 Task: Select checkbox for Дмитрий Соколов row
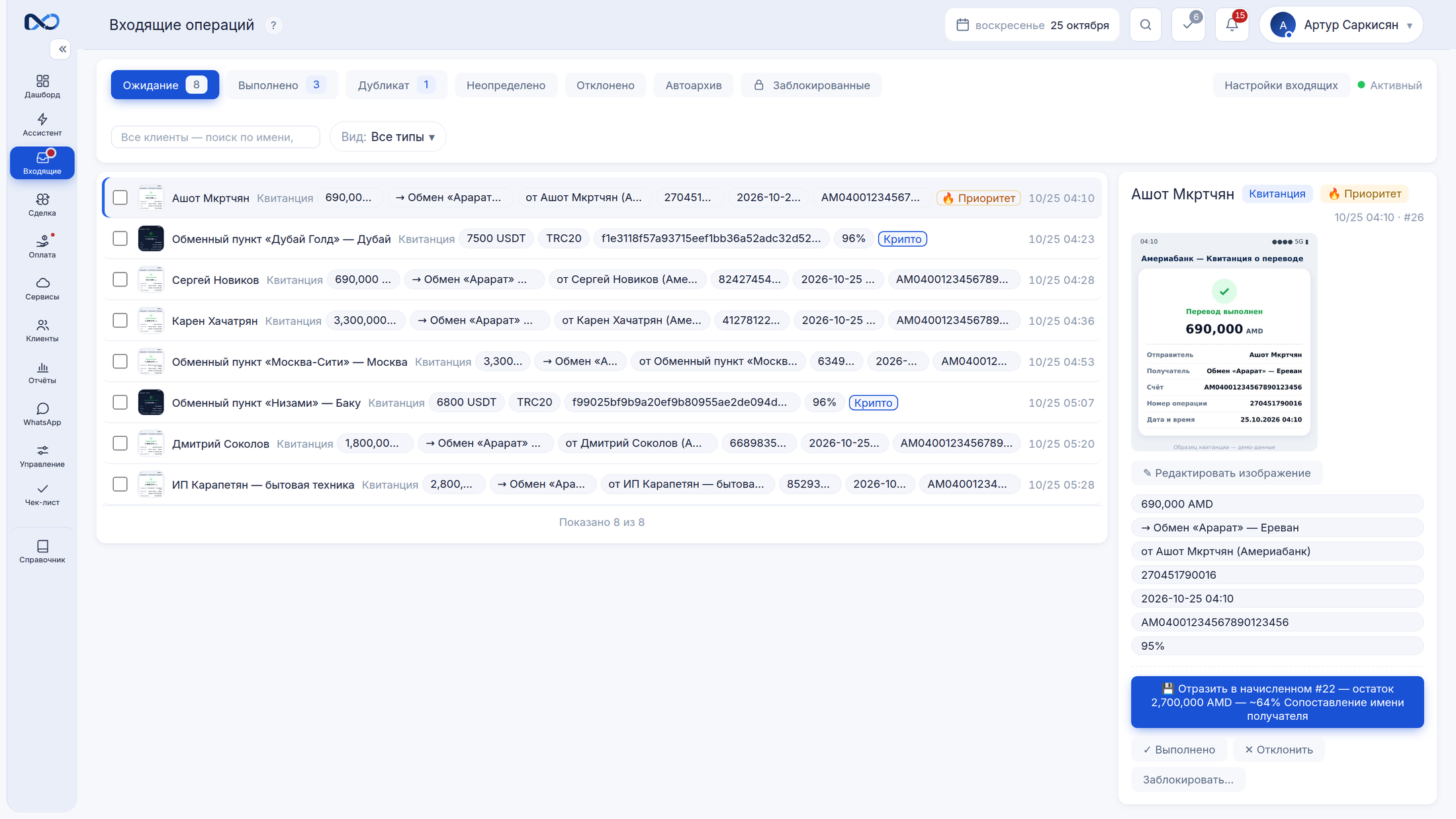click(120, 443)
